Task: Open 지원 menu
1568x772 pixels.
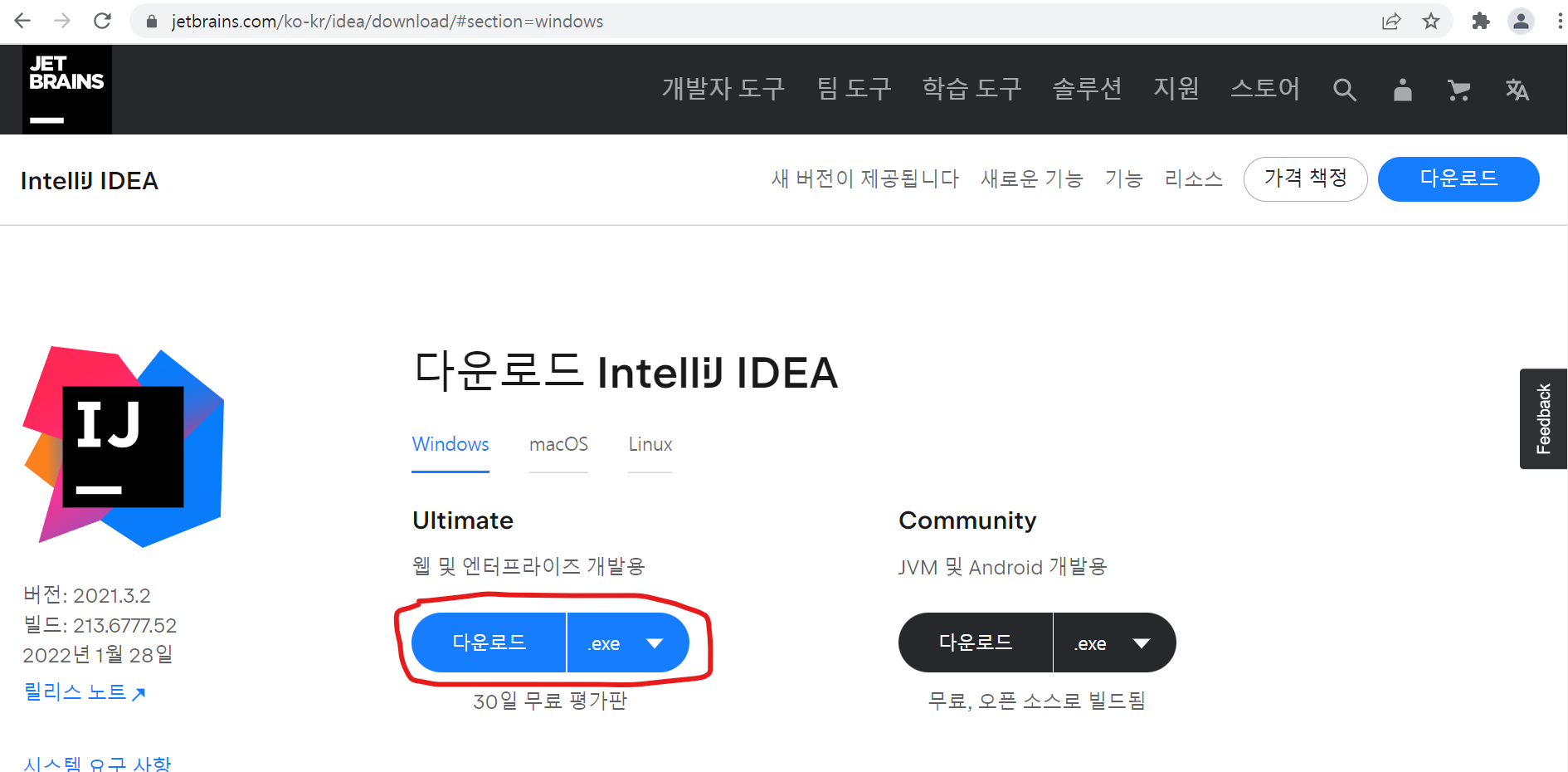Action: (x=1176, y=89)
